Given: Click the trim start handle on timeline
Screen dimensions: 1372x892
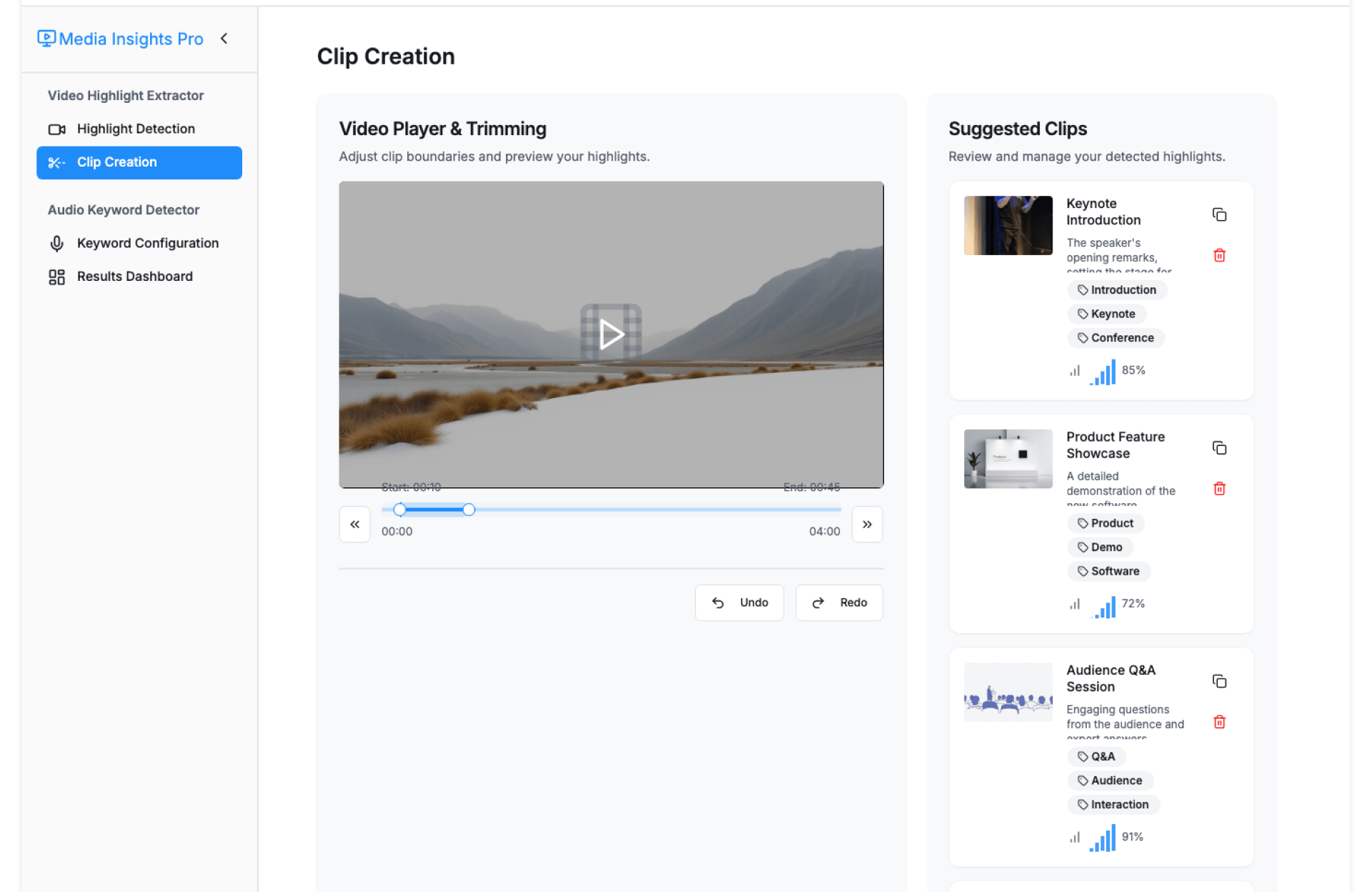Looking at the screenshot, I should point(400,510).
